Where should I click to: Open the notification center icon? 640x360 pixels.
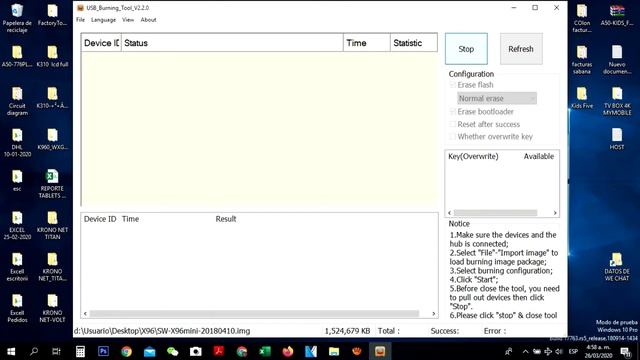(625, 351)
